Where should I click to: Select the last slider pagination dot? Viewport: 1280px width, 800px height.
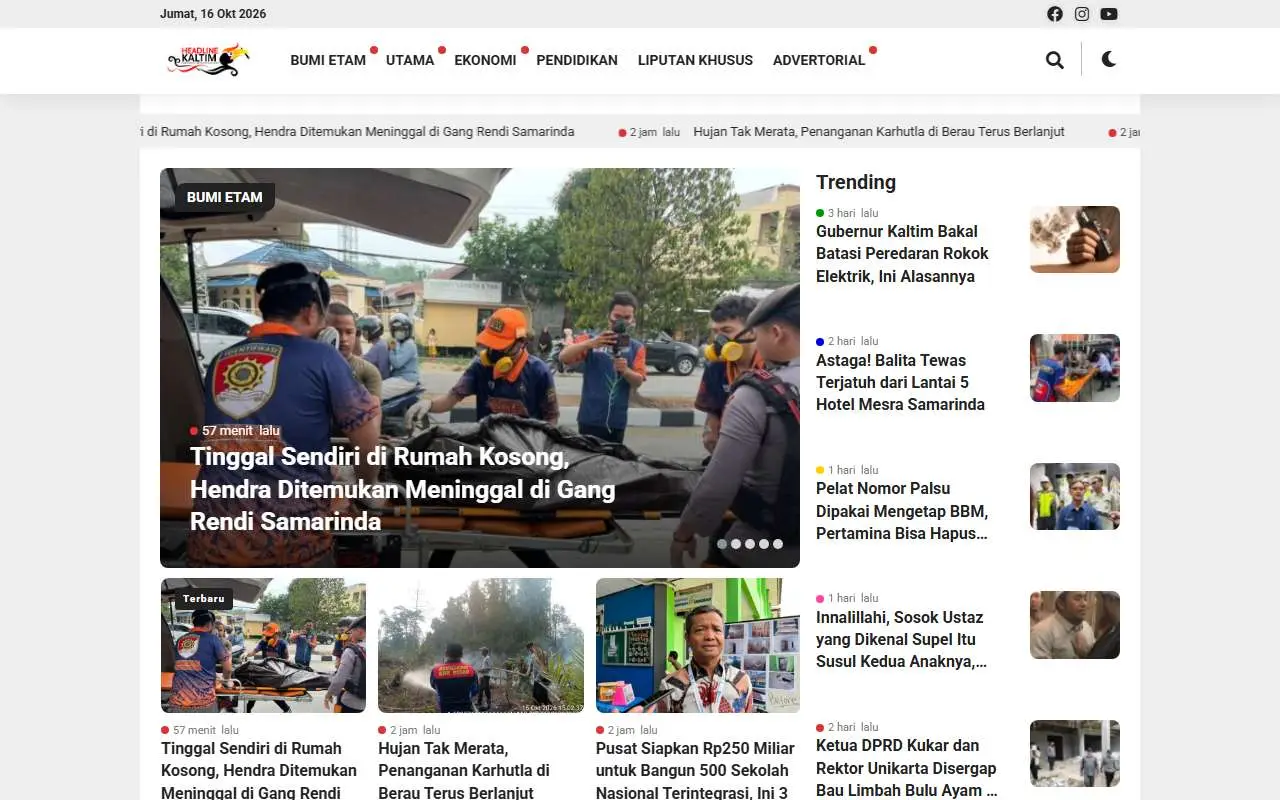tap(778, 544)
